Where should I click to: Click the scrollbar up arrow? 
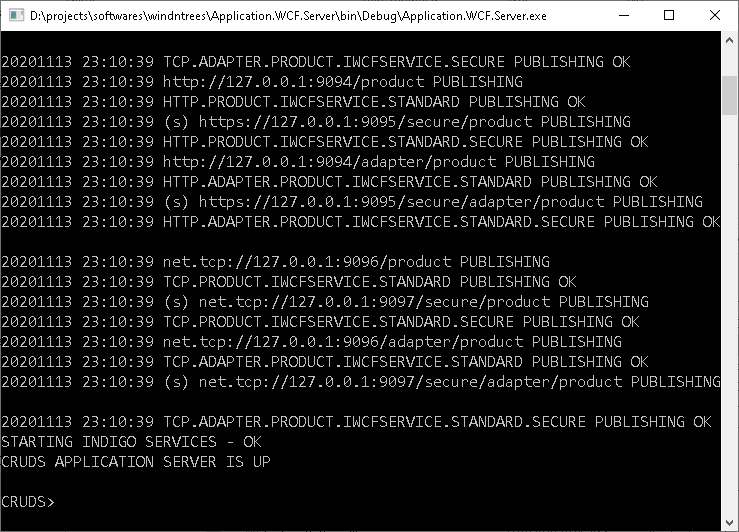pos(729,41)
